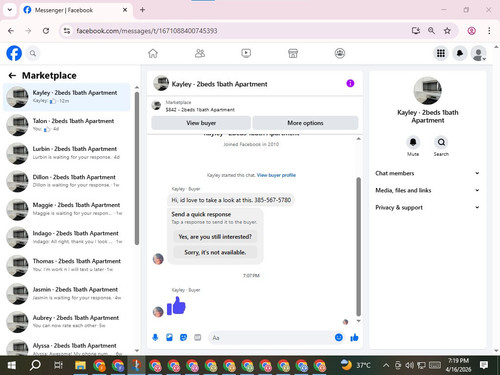Send a thumbs-up like from composer
The image size is (500, 375).
tap(354, 338)
